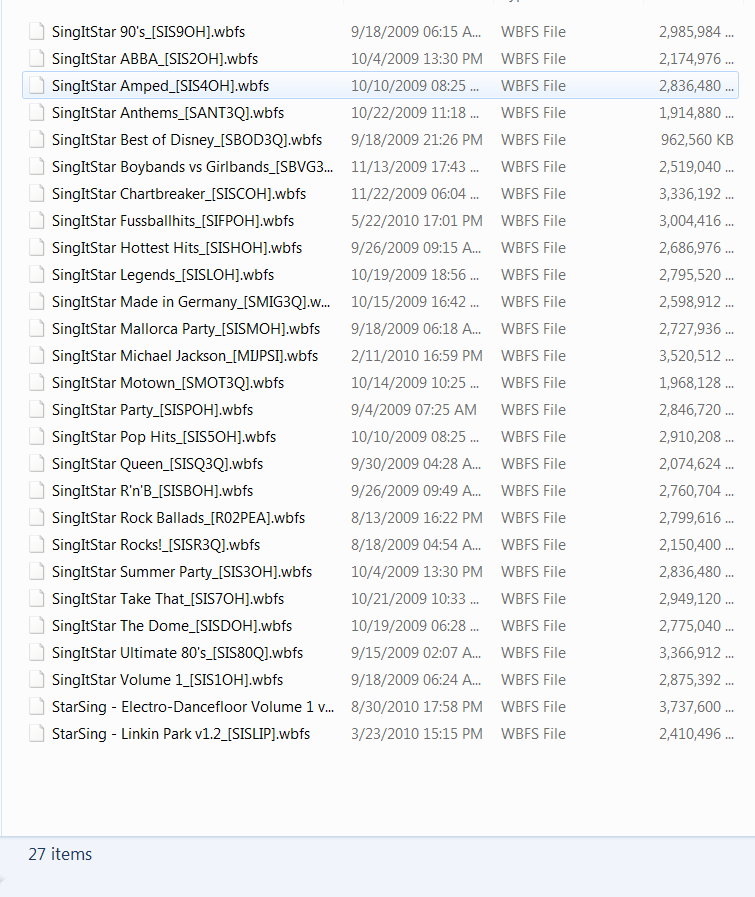Select file name SingItStar Hottest Hits_[SISHOH].wbfs
755x897 pixels.
tap(177, 248)
